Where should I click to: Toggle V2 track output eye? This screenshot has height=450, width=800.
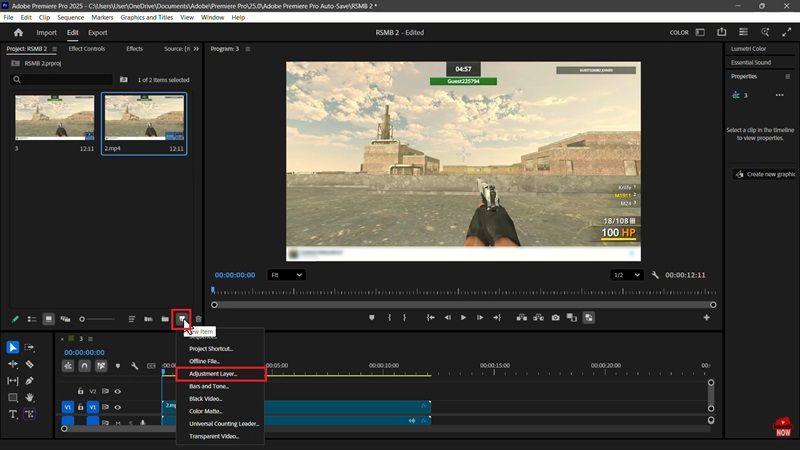[x=118, y=391]
